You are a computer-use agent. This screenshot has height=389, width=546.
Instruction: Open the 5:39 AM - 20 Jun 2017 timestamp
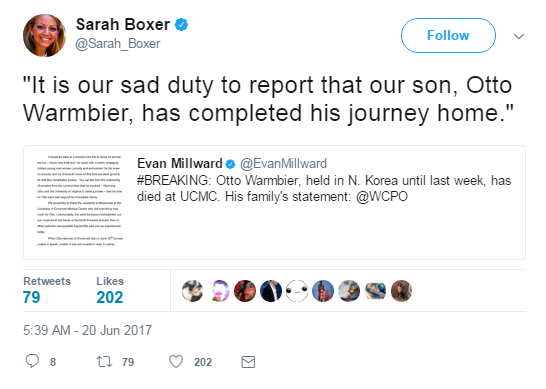click(87, 330)
